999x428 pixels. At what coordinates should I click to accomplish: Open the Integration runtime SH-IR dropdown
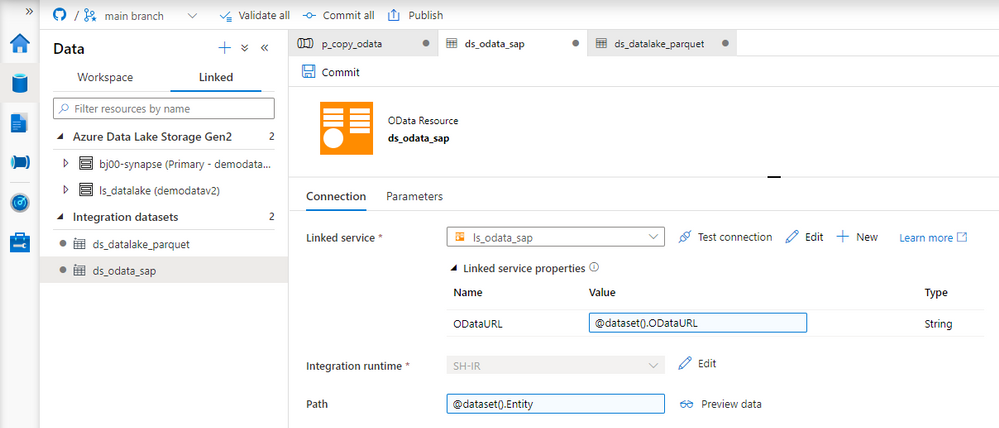[556, 364]
